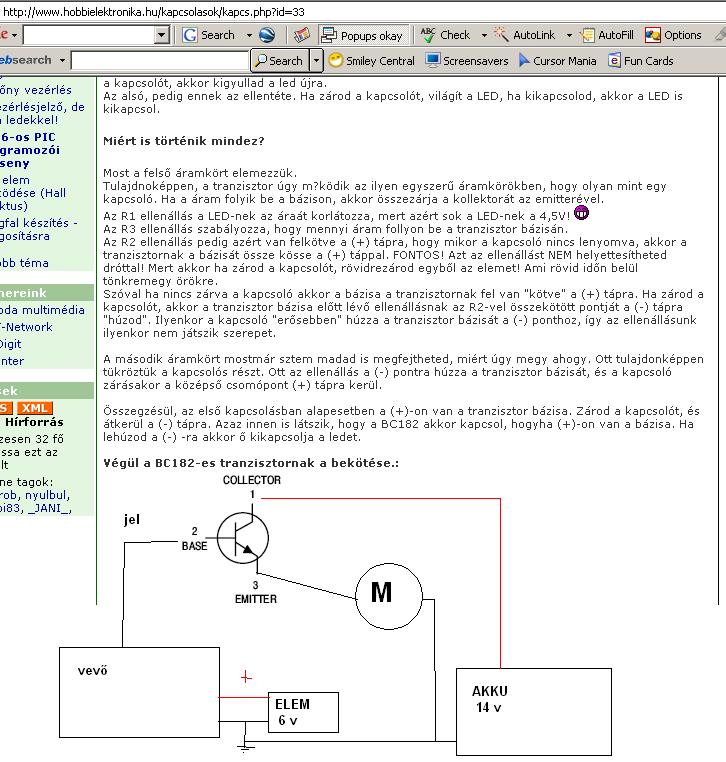Image resolution: width=726 pixels, height=762 pixels.
Task: Run the ABC Check spell checker
Action: 445,35
